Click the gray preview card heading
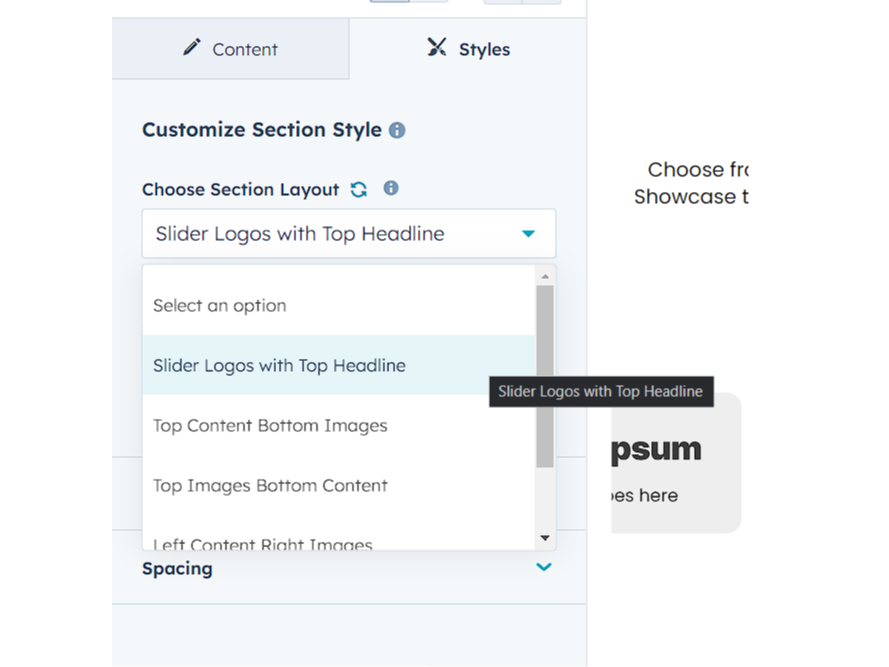889x667 pixels. coord(656,449)
